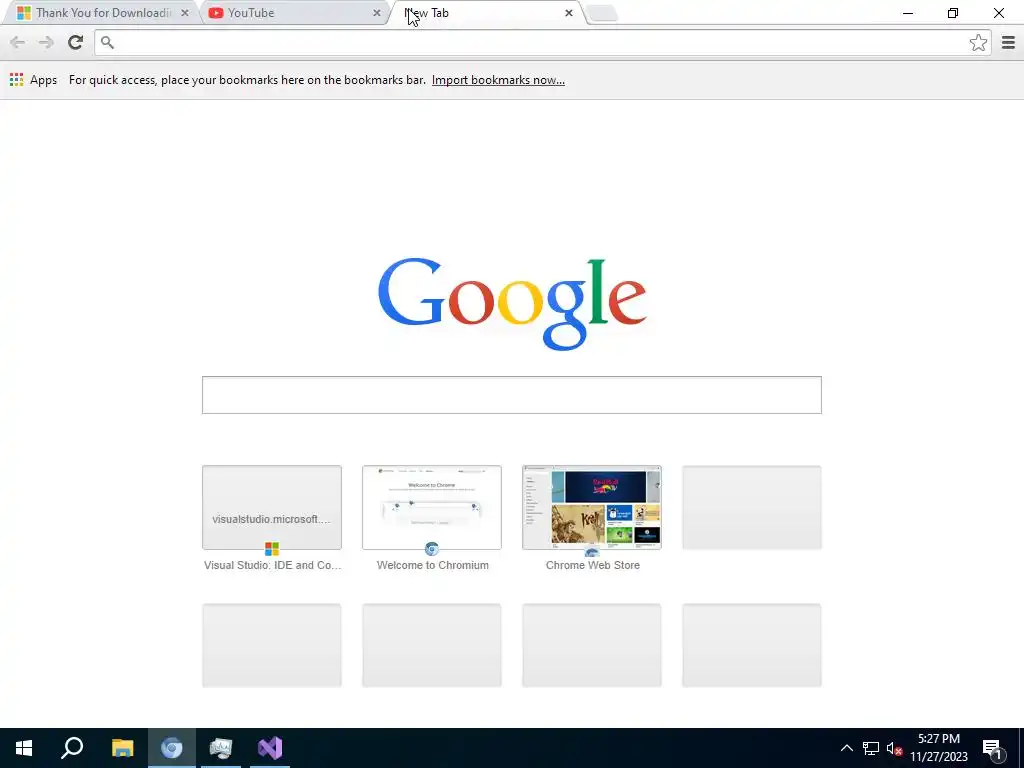
Task: Open the Windows Start menu
Action: (x=24, y=748)
